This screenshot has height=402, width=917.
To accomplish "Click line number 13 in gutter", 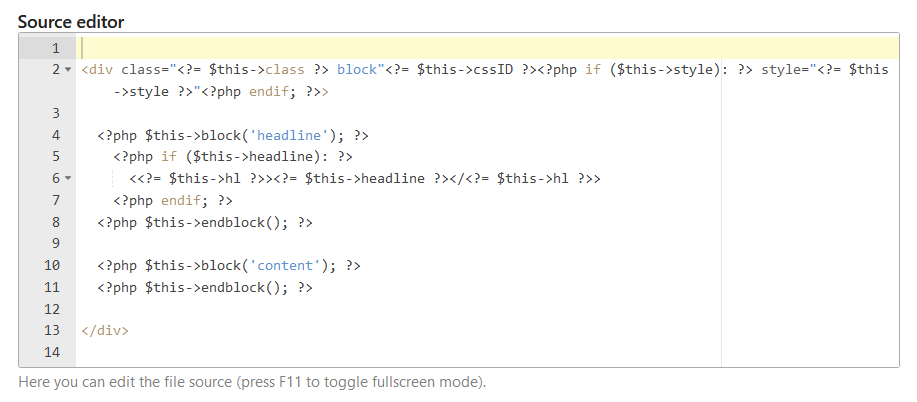I will [52, 330].
